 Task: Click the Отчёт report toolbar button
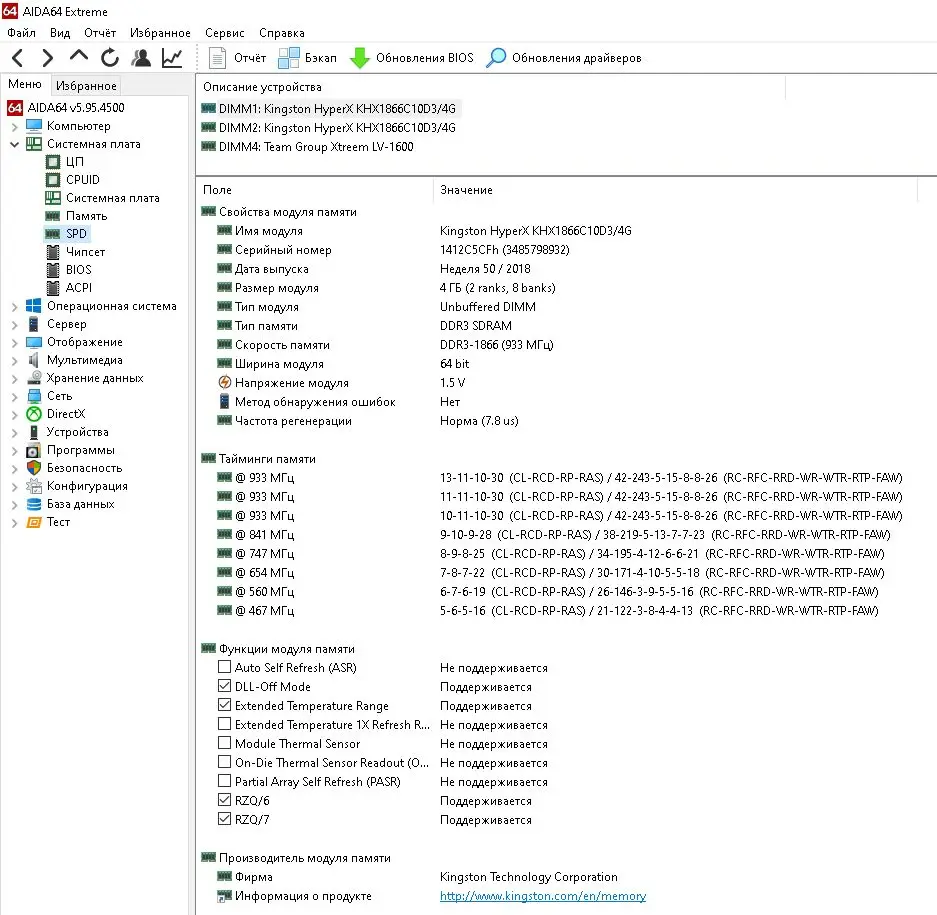[x=237, y=58]
